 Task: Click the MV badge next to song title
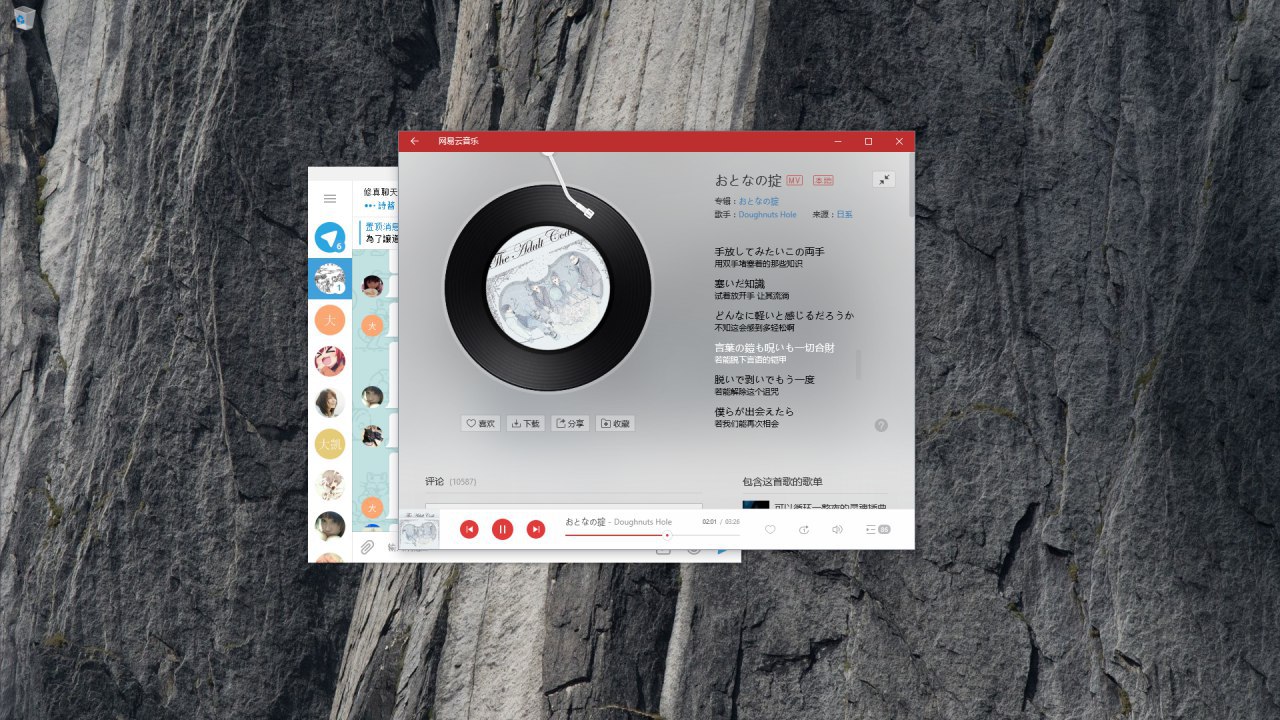(795, 181)
